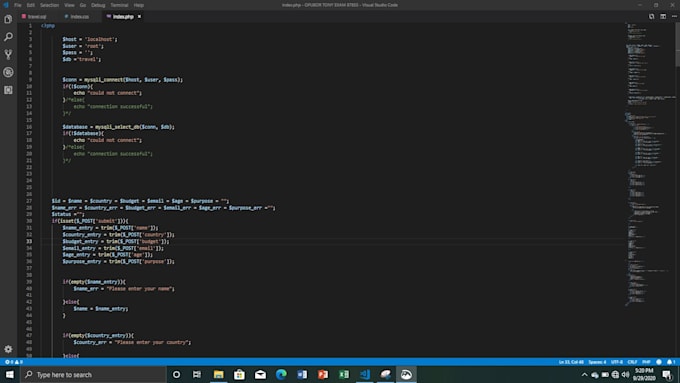Click the network globe icon in tray
This screenshot has width=680, height=383.
(x=615, y=375)
